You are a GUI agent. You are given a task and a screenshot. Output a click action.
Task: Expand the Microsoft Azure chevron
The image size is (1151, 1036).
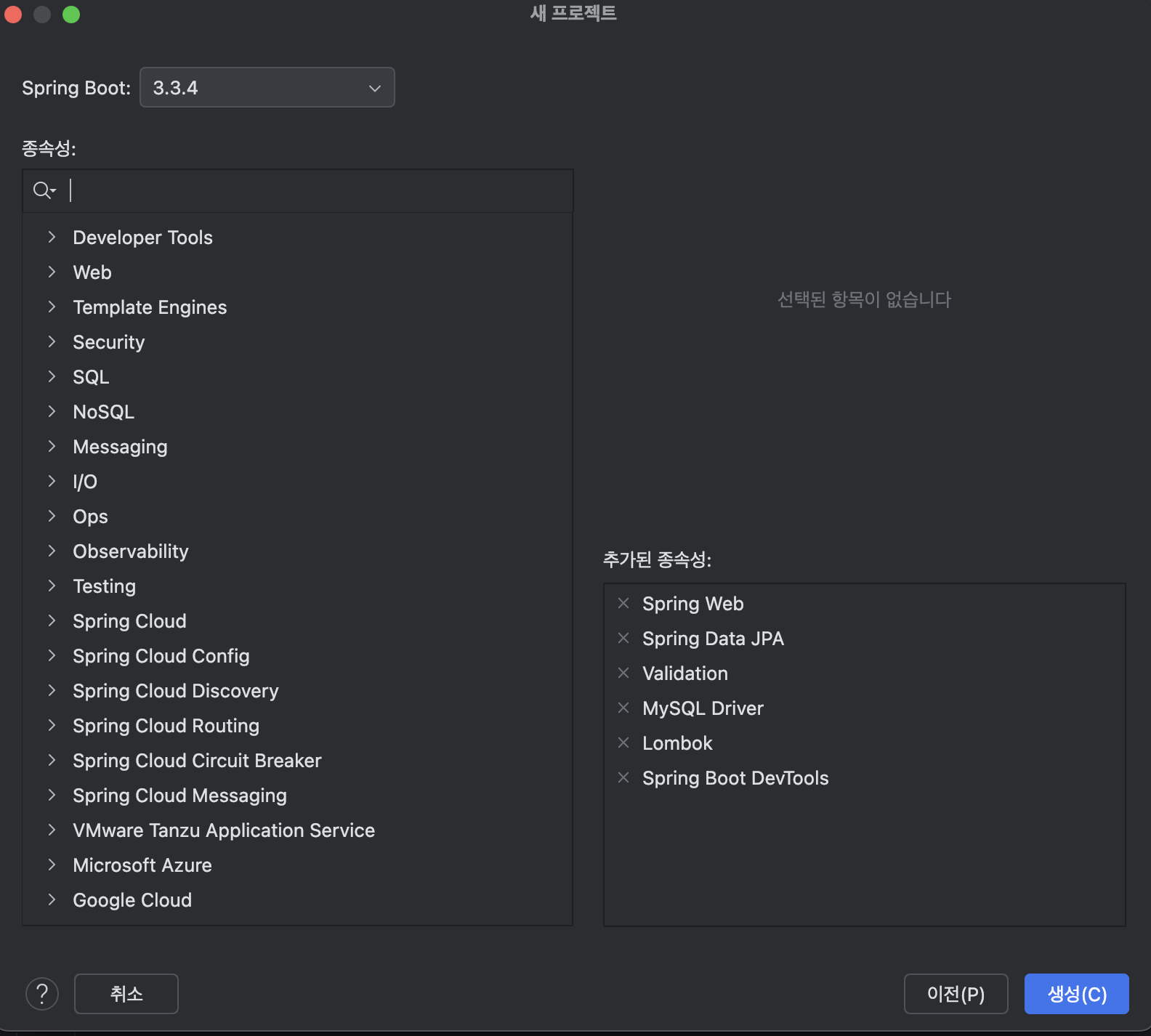click(52, 865)
